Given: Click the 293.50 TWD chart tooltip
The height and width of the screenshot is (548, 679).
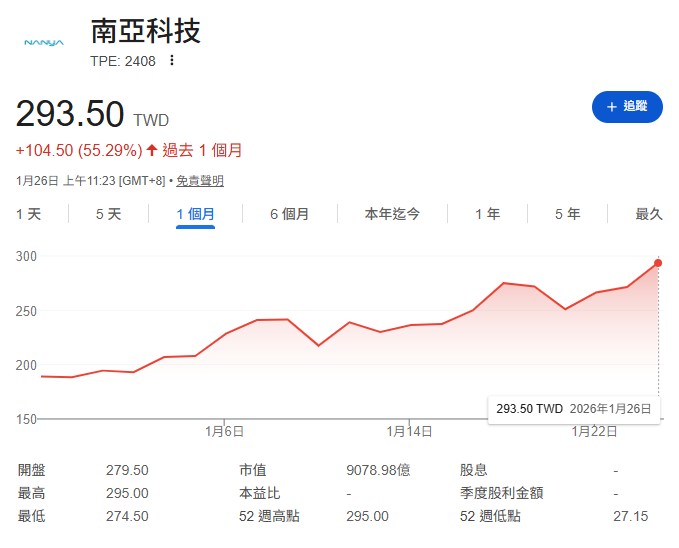Looking at the screenshot, I should [573, 409].
